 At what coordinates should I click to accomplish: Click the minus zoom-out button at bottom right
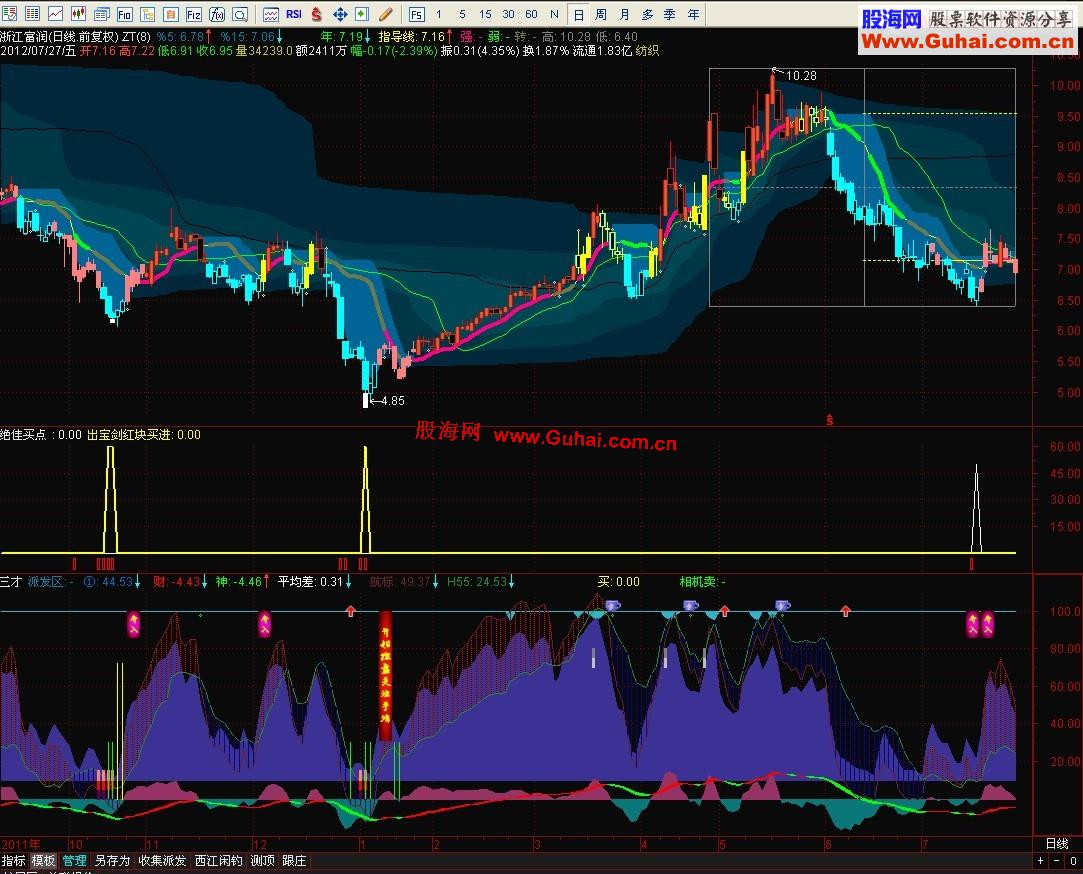pos(1057,861)
